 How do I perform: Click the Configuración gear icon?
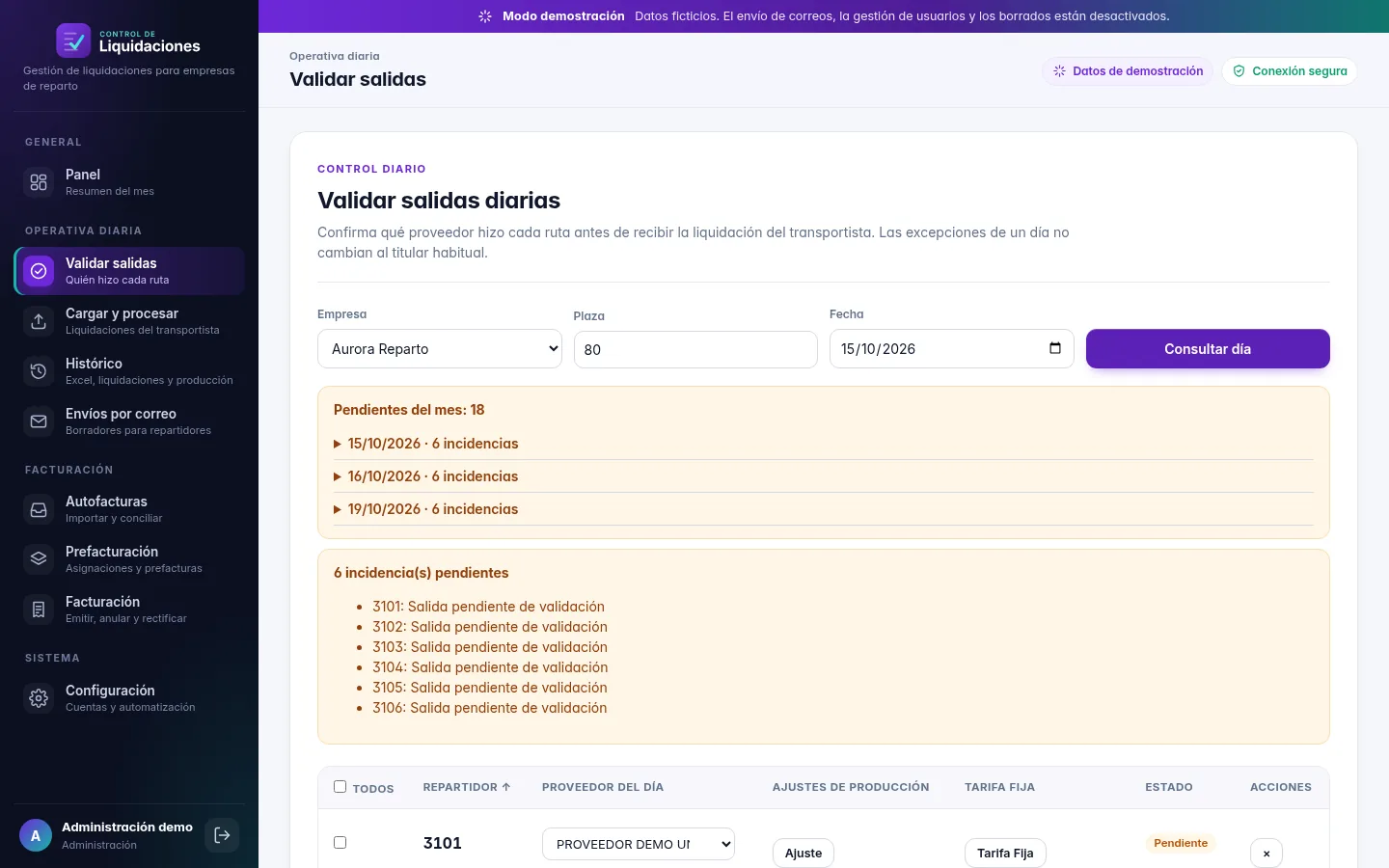(39, 698)
